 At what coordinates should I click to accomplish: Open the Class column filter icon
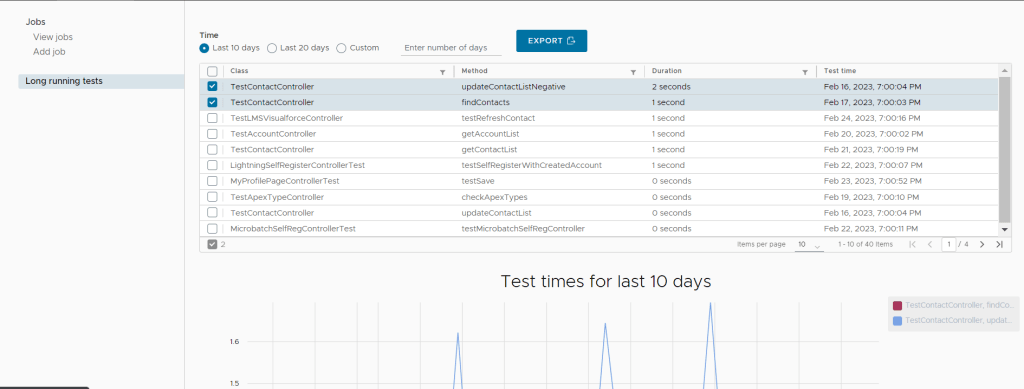[x=443, y=72]
